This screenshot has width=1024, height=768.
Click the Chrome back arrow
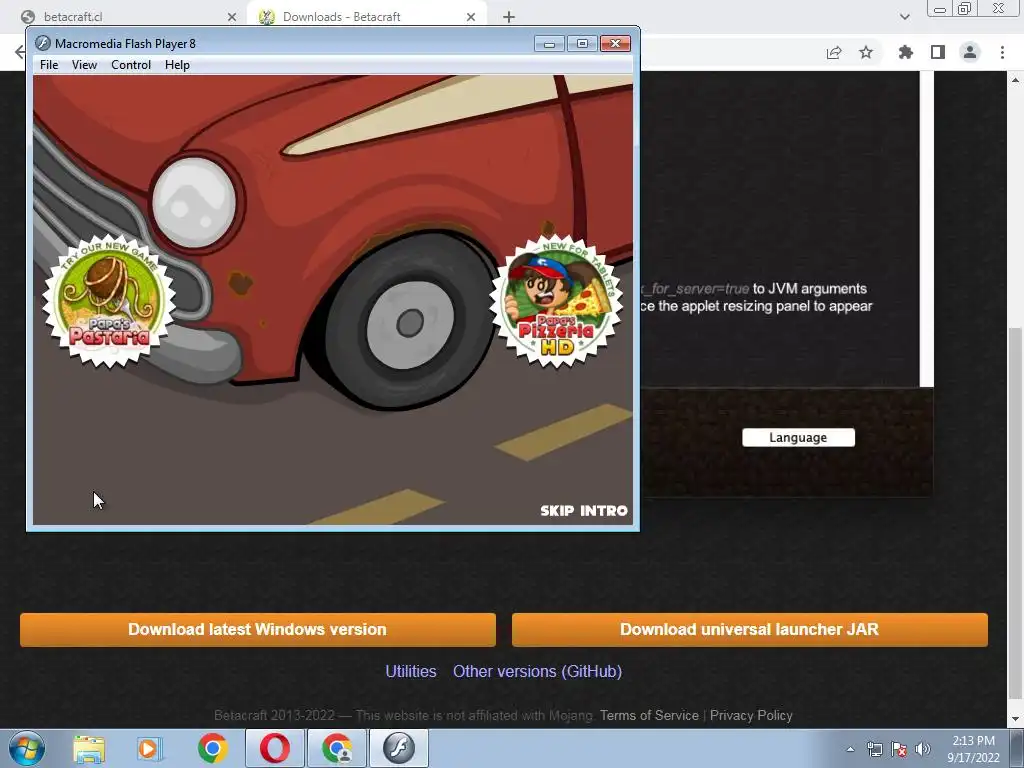(x=20, y=52)
